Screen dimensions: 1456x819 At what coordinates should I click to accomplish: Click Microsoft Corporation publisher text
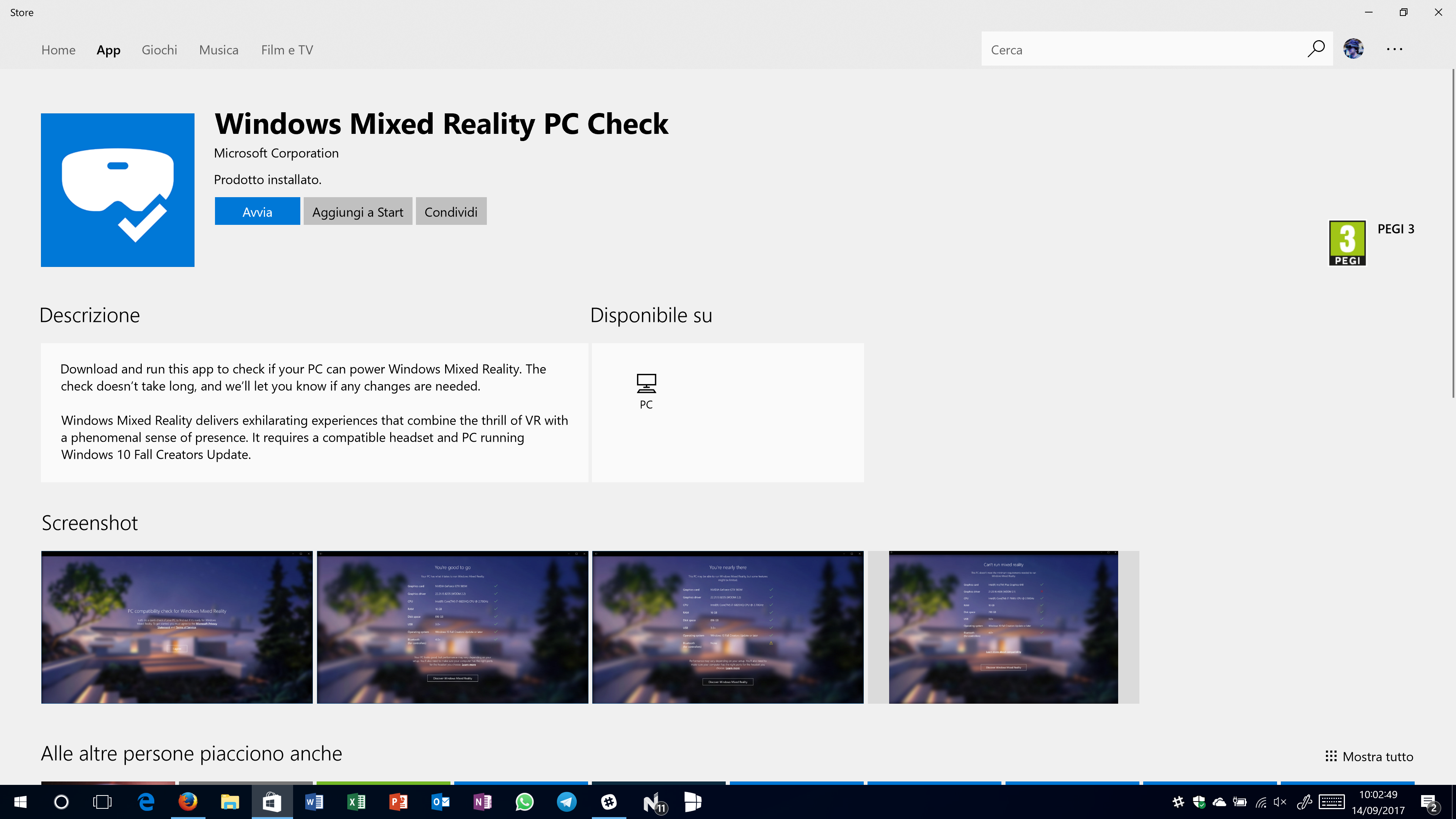pos(276,153)
